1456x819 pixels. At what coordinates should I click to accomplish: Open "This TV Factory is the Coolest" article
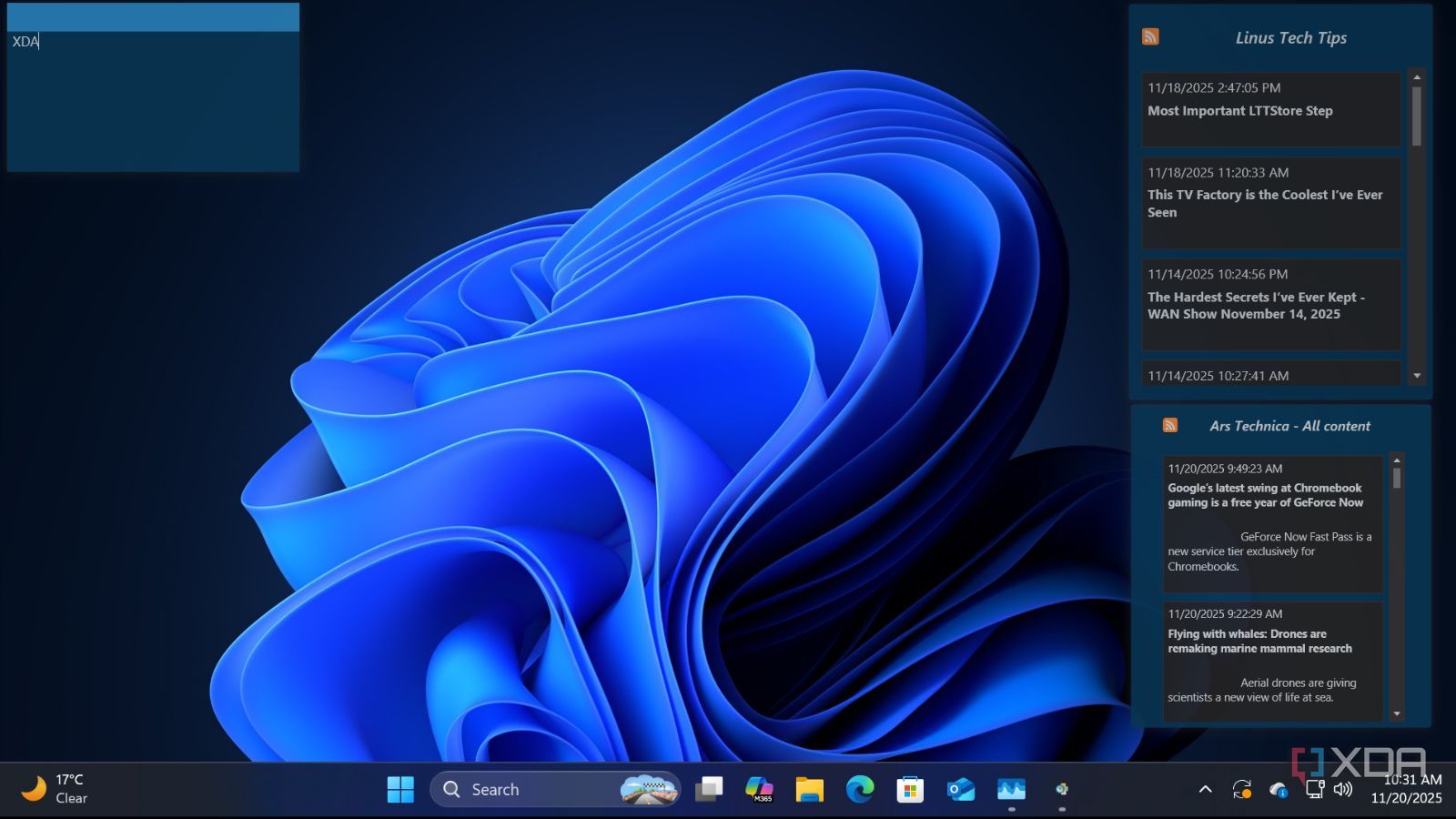[x=1264, y=203]
